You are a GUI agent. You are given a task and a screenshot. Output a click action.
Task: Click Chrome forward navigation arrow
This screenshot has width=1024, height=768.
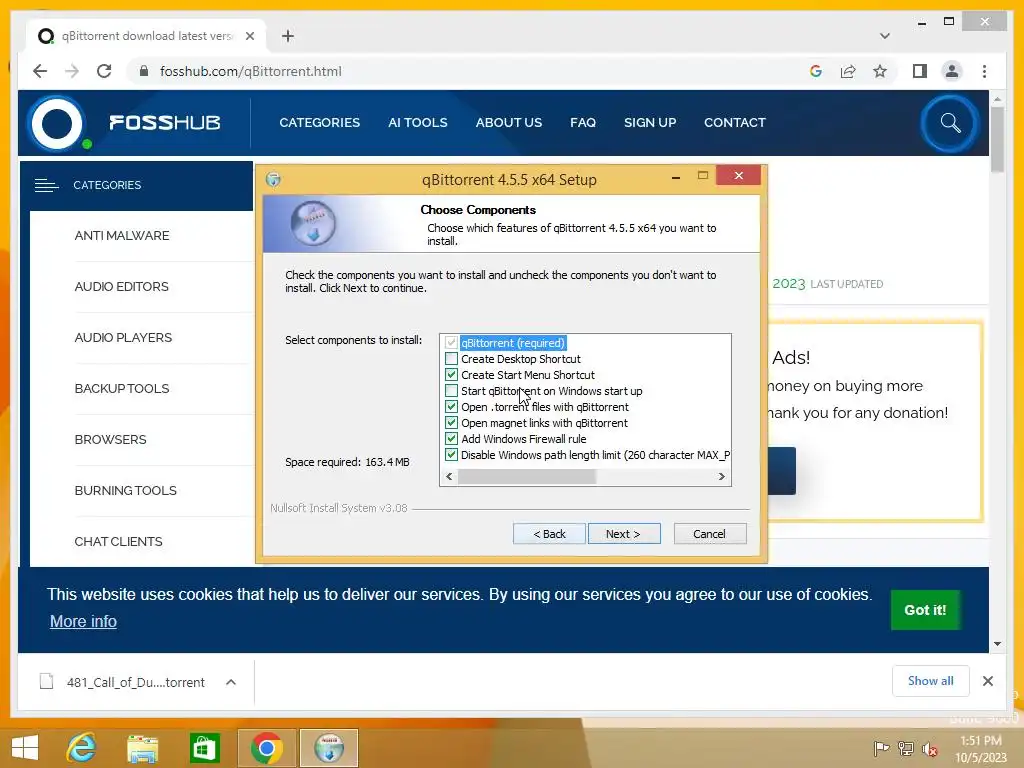point(72,71)
